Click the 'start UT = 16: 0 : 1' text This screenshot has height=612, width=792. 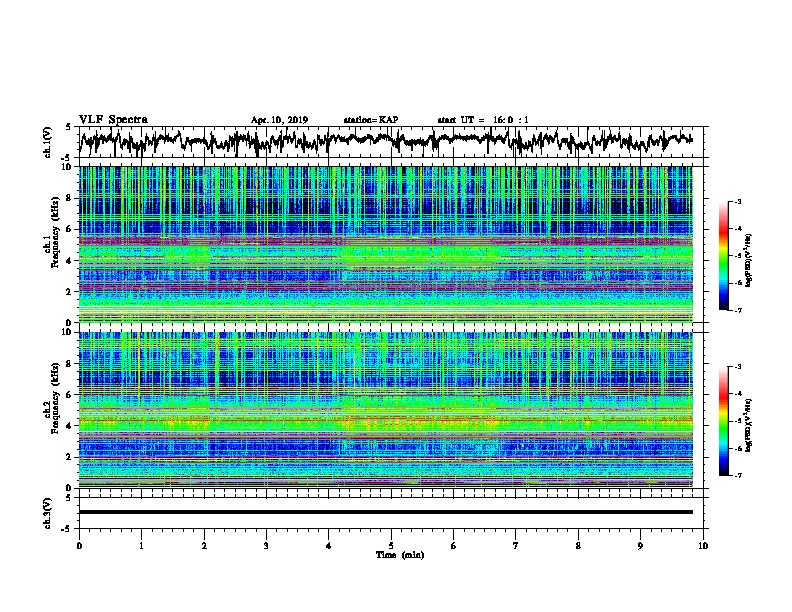tap(483, 120)
